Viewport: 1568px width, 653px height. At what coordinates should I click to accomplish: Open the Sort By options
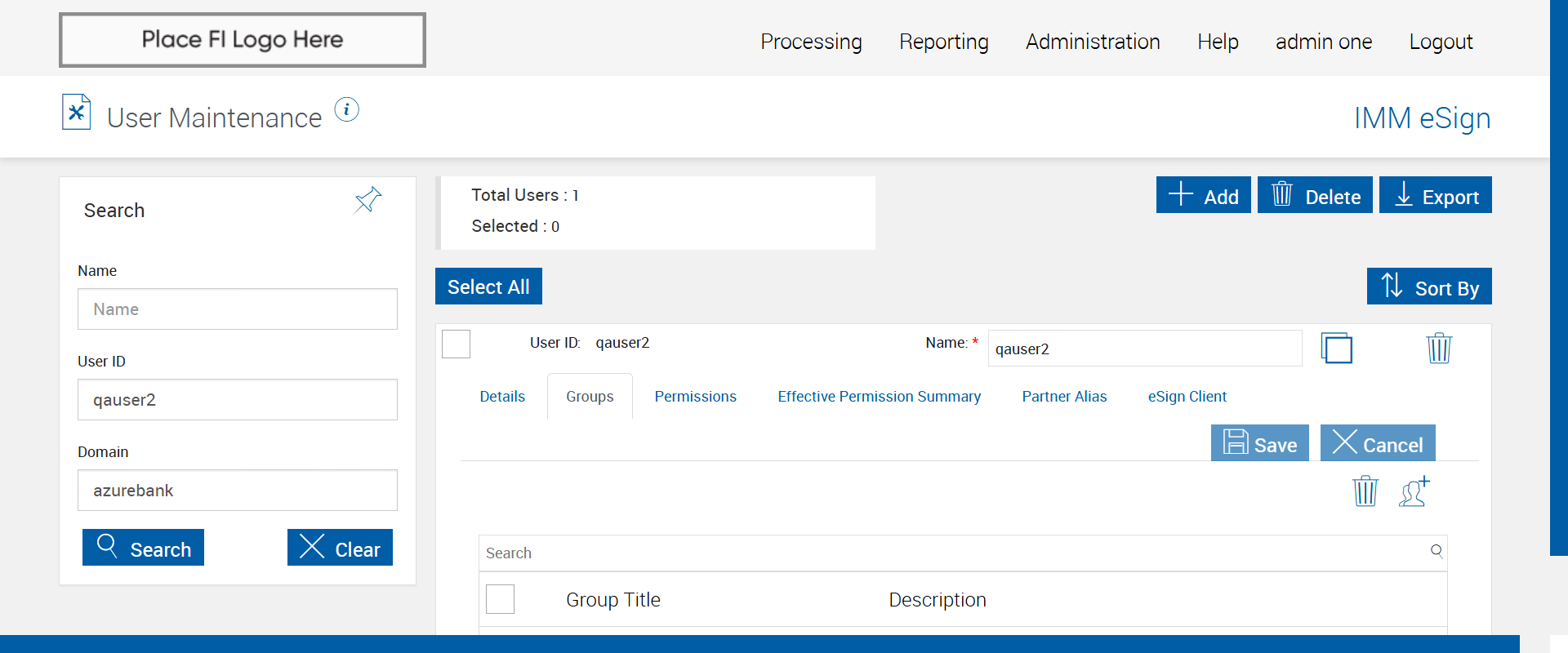pyautogui.click(x=1429, y=287)
